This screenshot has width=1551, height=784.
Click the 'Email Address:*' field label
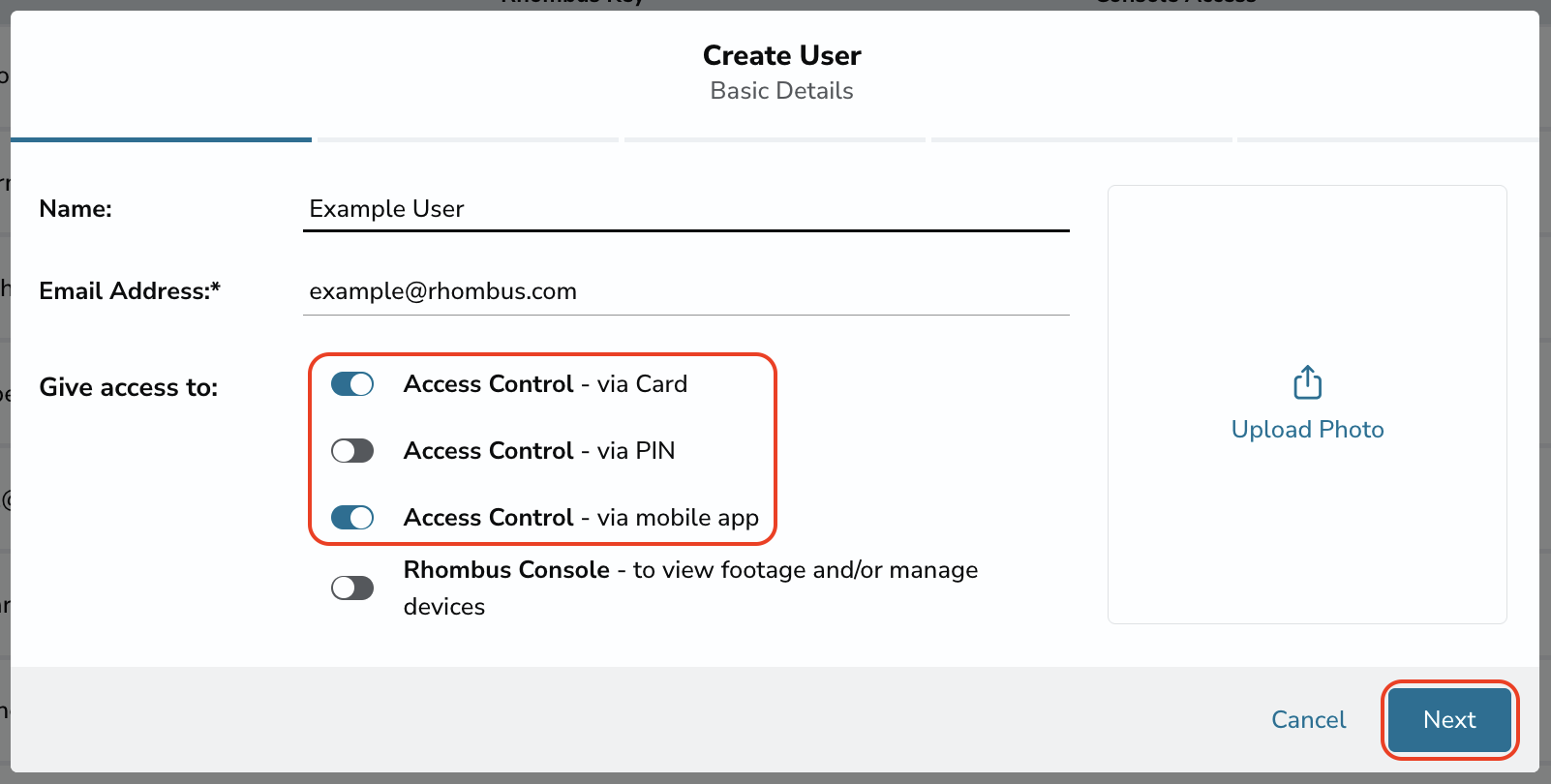point(130,291)
